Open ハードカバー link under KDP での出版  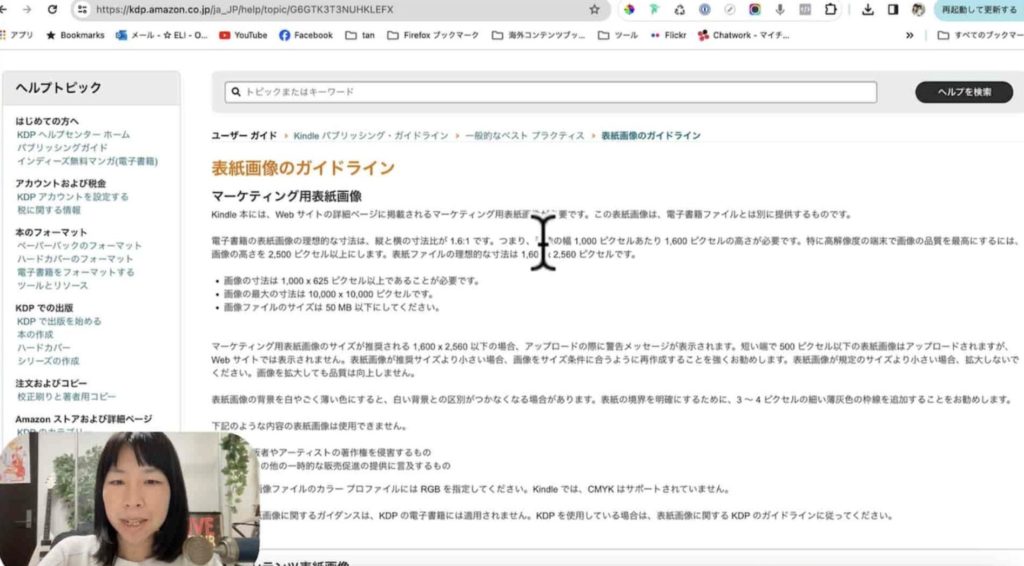pos(43,348)
